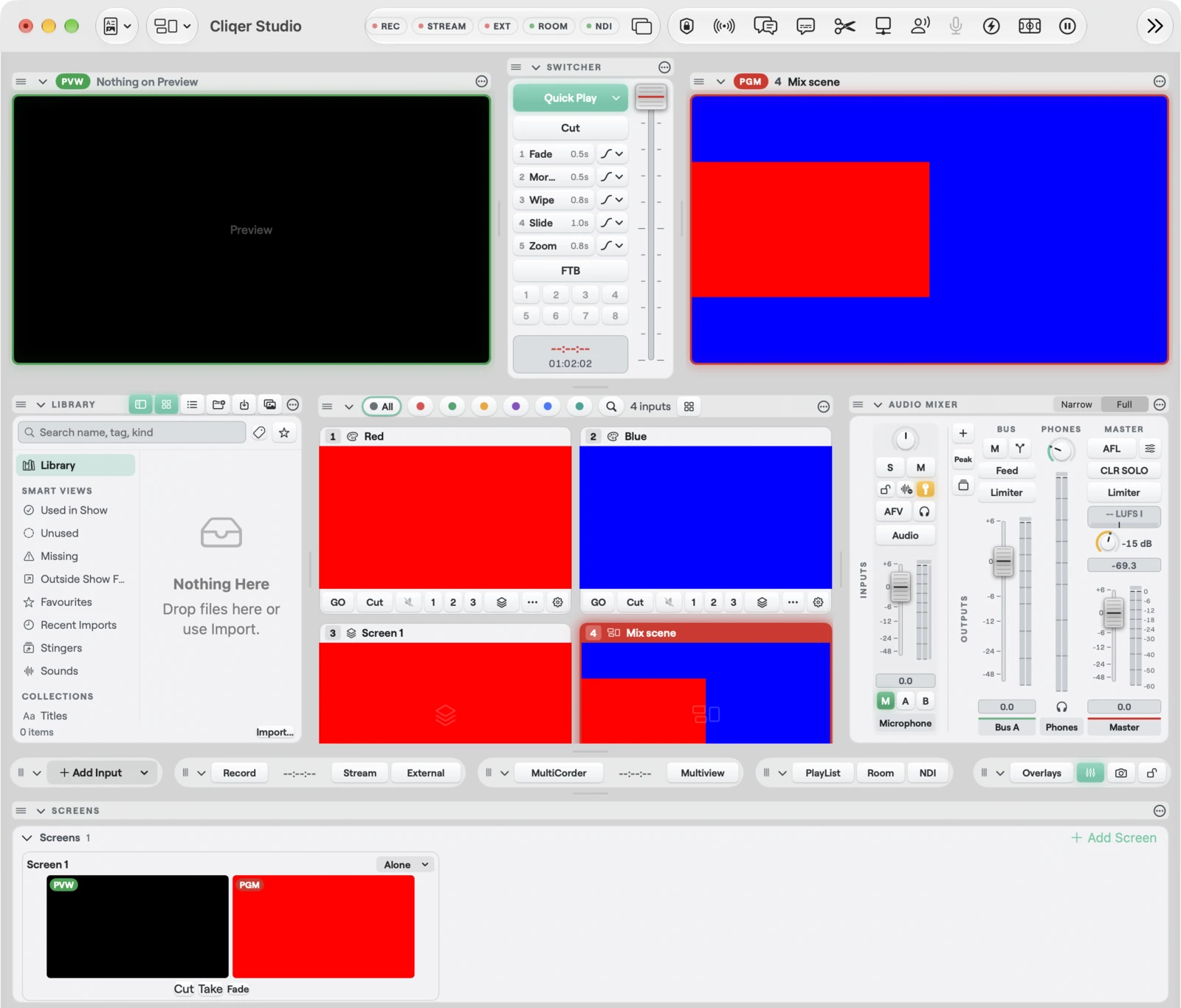
Task: Toggle AFV on the Microphone channel
Action: coord(893,511)
